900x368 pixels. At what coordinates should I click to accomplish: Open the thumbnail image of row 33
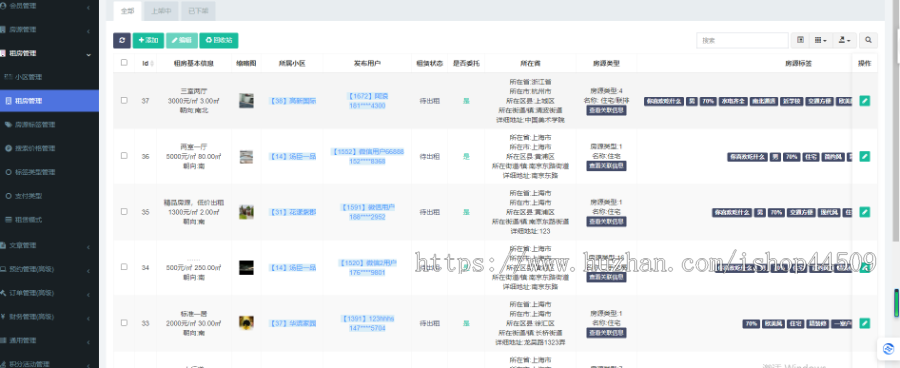(x=246, y=323)
